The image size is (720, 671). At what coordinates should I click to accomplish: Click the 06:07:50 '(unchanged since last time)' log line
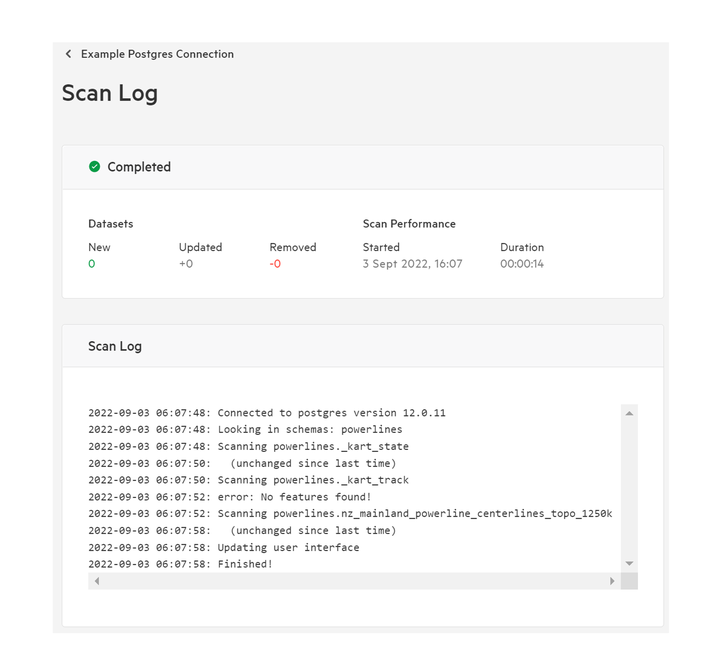click(x=242, y=463)
